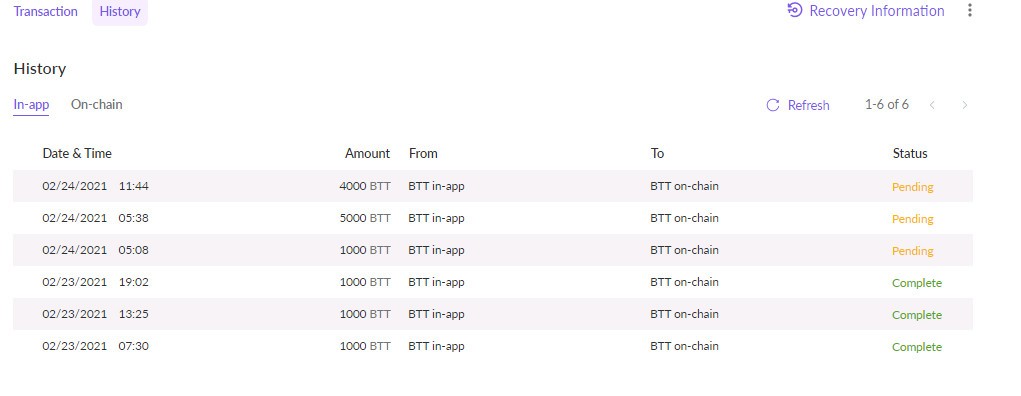Click the Recovery Information link text
Viewport: 1021px width, 396px height.
pyautogui.click(x=876, y=11)
